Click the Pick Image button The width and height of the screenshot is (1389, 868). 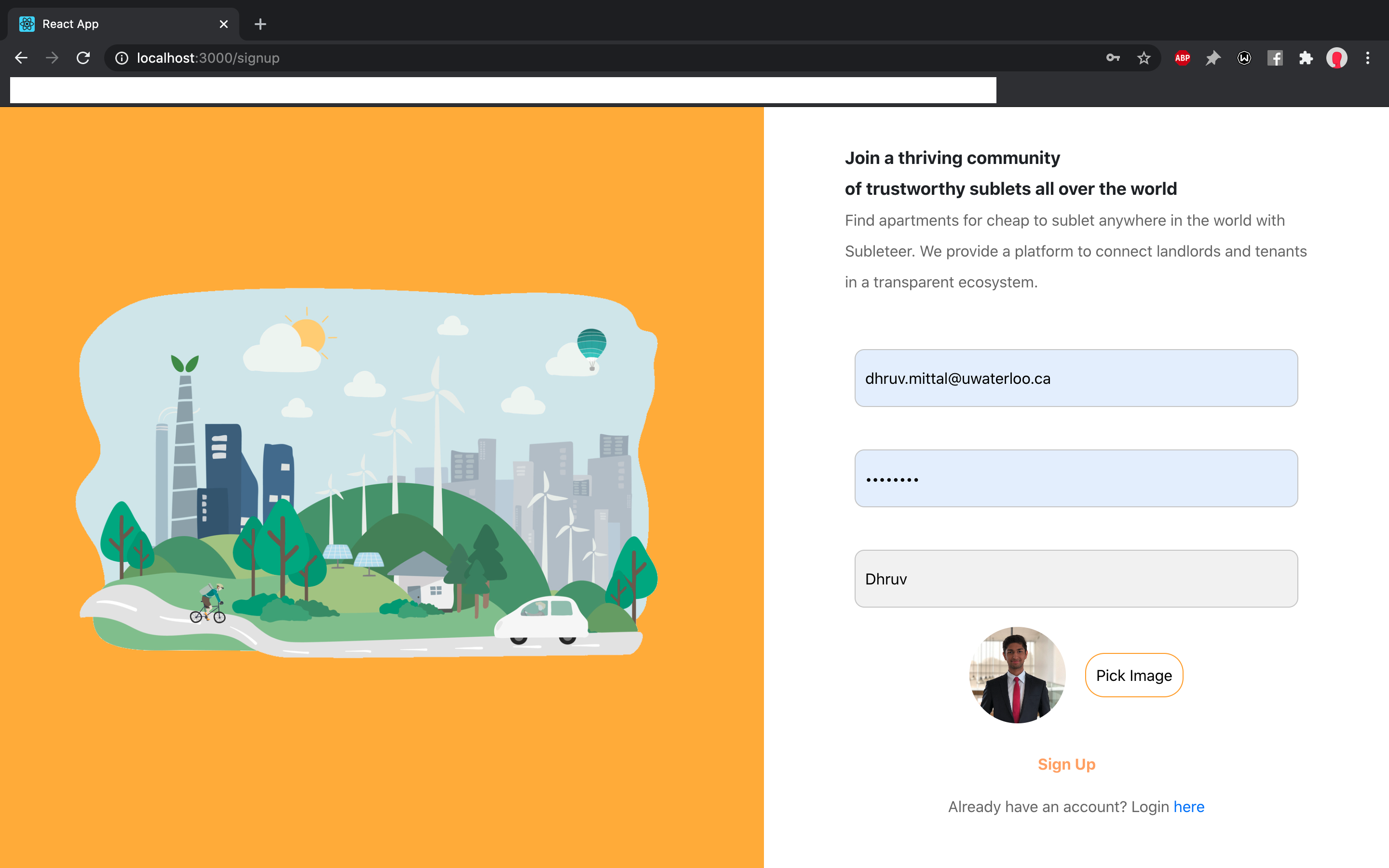tap(1133, 675)
